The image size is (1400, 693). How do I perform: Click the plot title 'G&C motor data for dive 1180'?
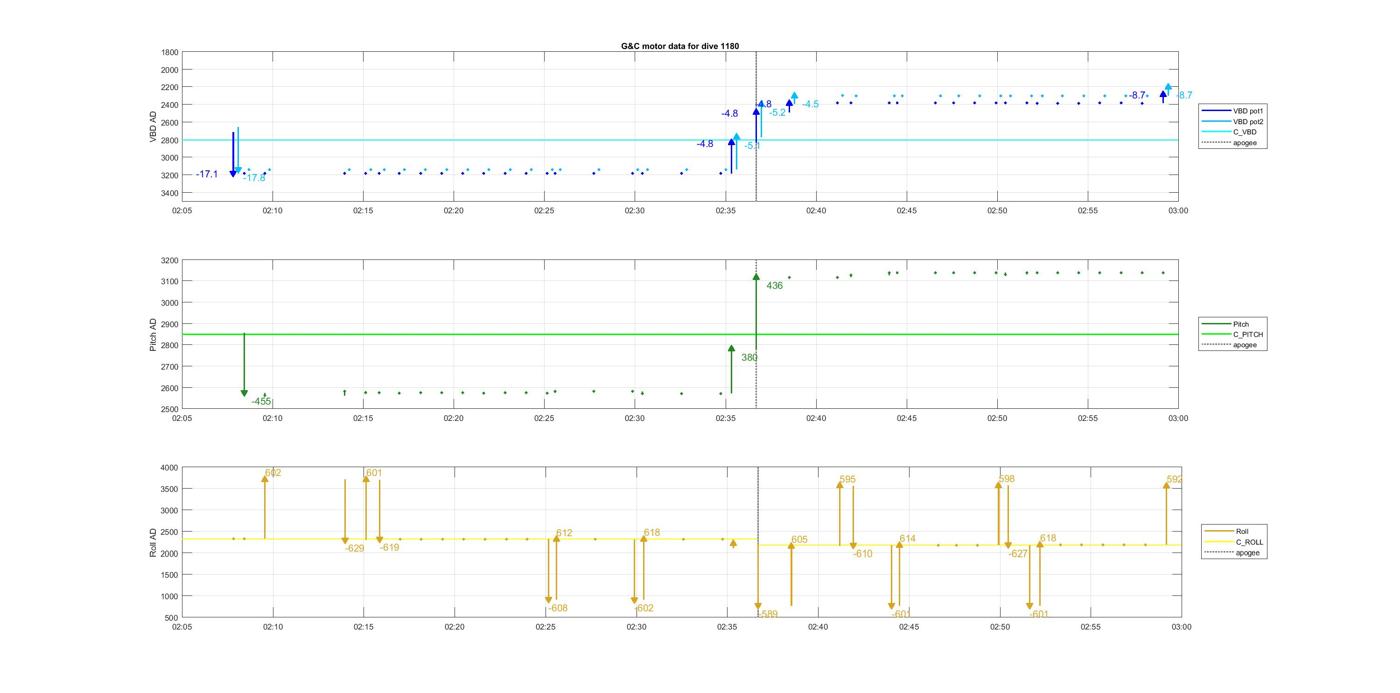[x=680, y=46]
